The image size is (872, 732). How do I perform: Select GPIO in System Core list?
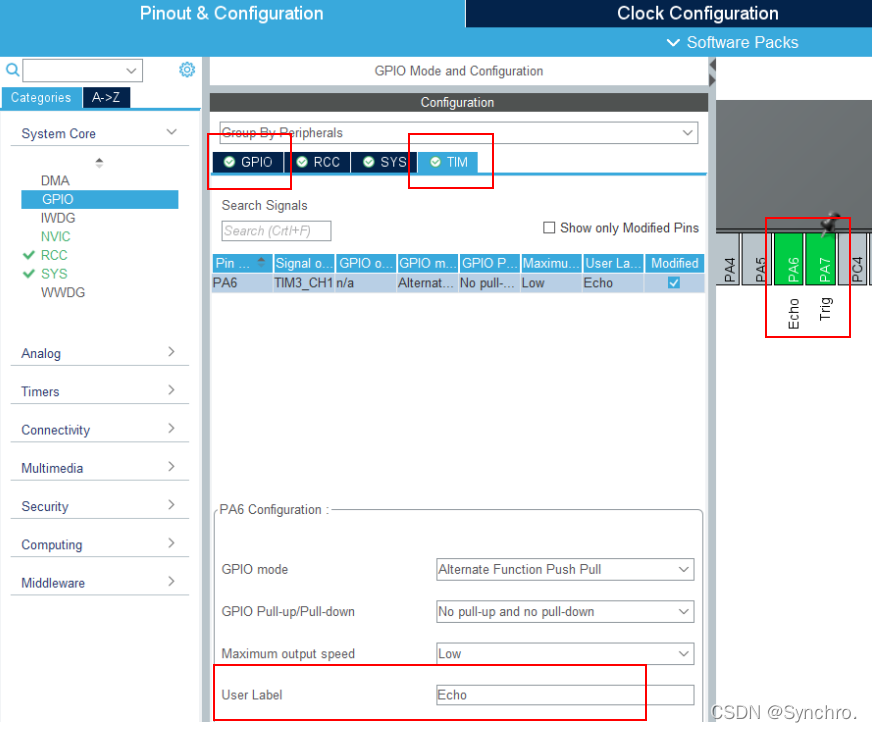click(100, 199)
